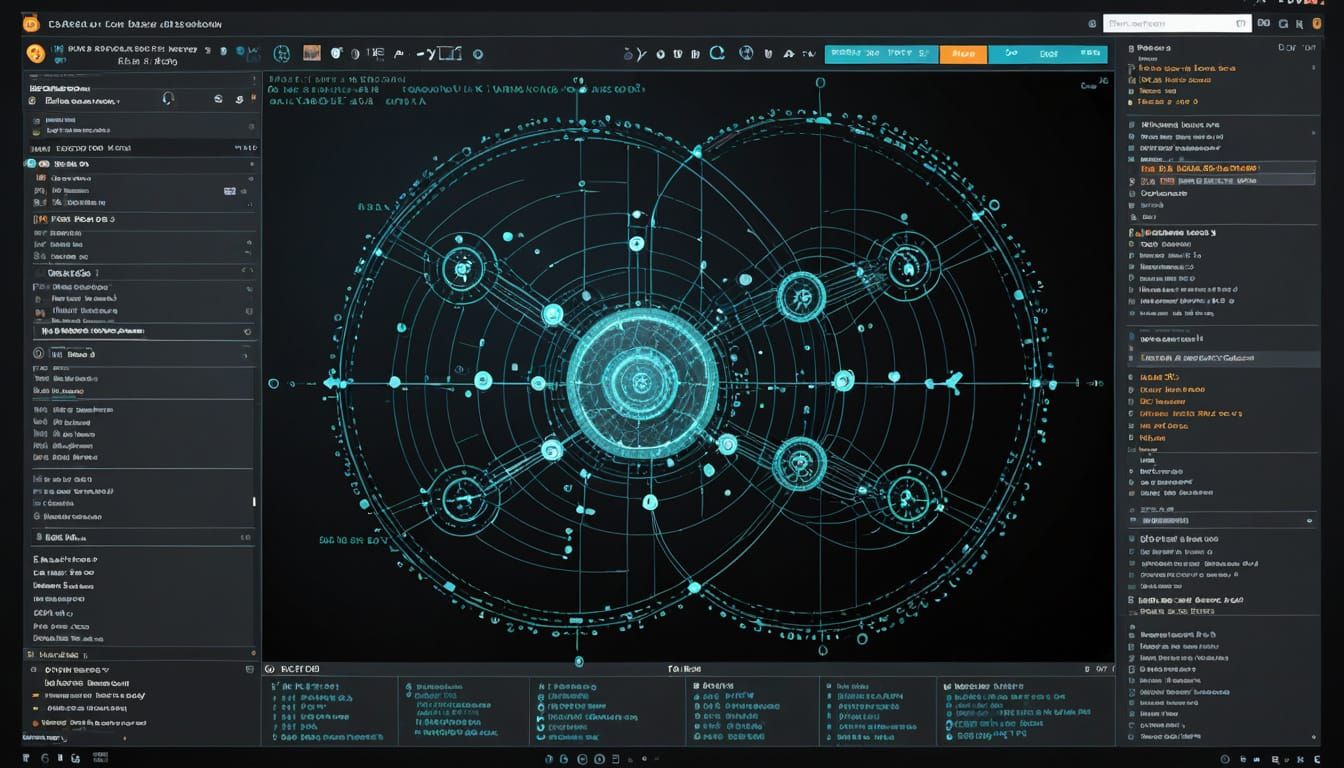The image size is (1344, 768).
Task: Select the globe icon near the toolbar center
Action: pos(747,55)
